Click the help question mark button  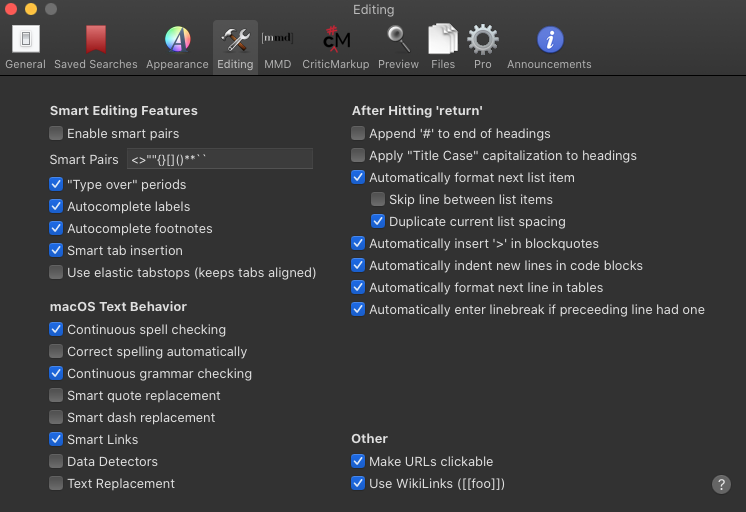(721, 484)
